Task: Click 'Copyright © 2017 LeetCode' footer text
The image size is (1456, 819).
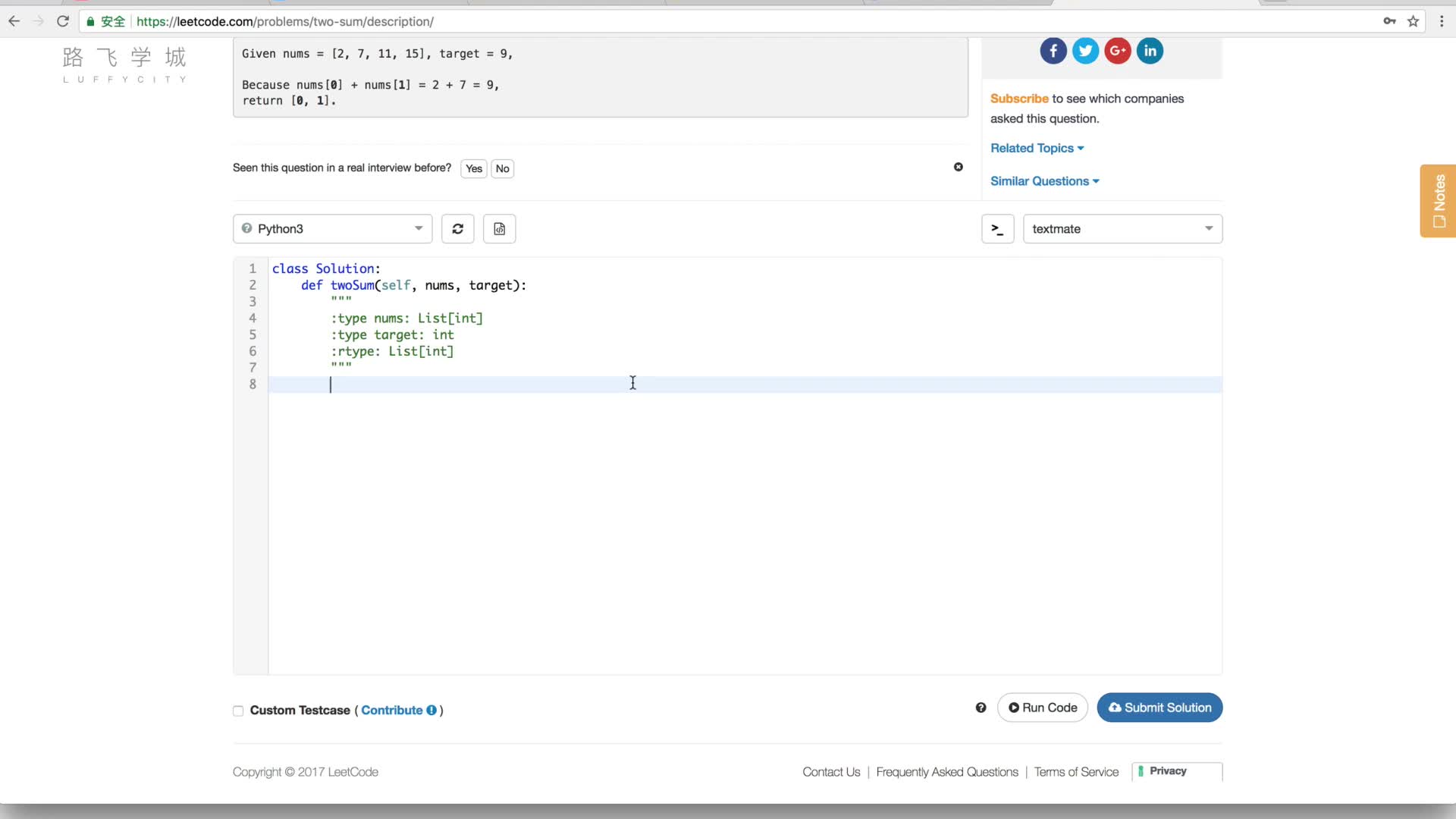Action: coord(306,772)
